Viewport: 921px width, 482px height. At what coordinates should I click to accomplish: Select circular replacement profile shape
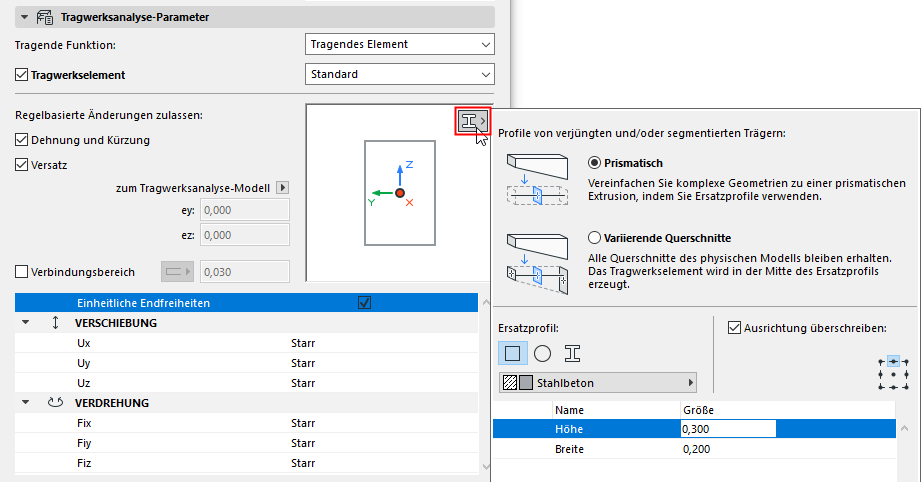(542, 353)
